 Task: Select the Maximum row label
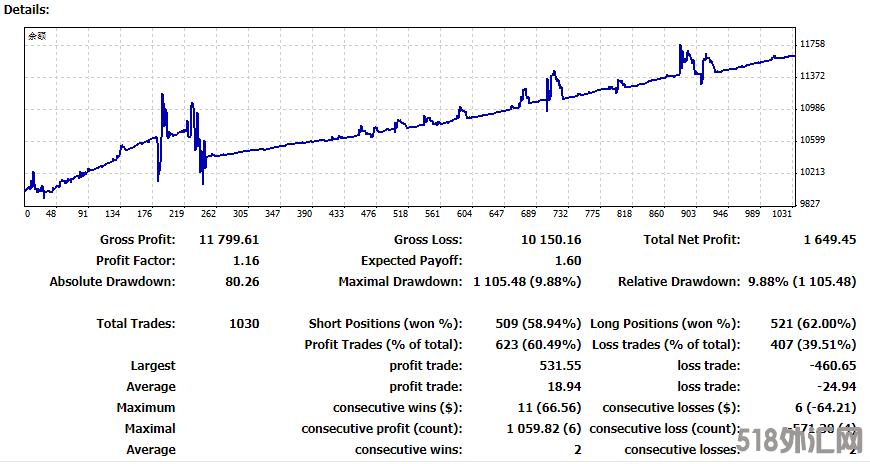[x=146, y=408]
